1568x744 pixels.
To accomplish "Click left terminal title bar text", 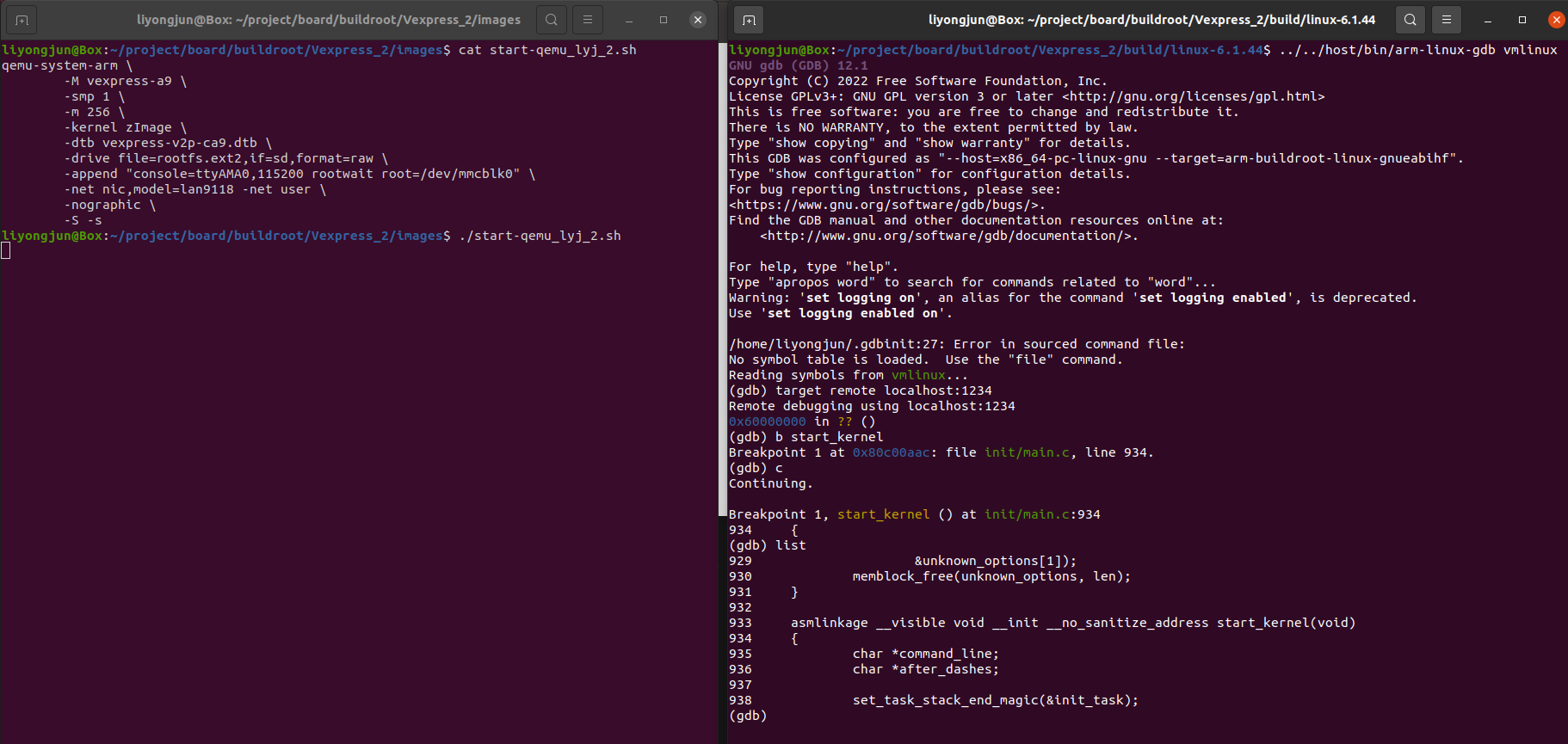I will coord(329,20).
